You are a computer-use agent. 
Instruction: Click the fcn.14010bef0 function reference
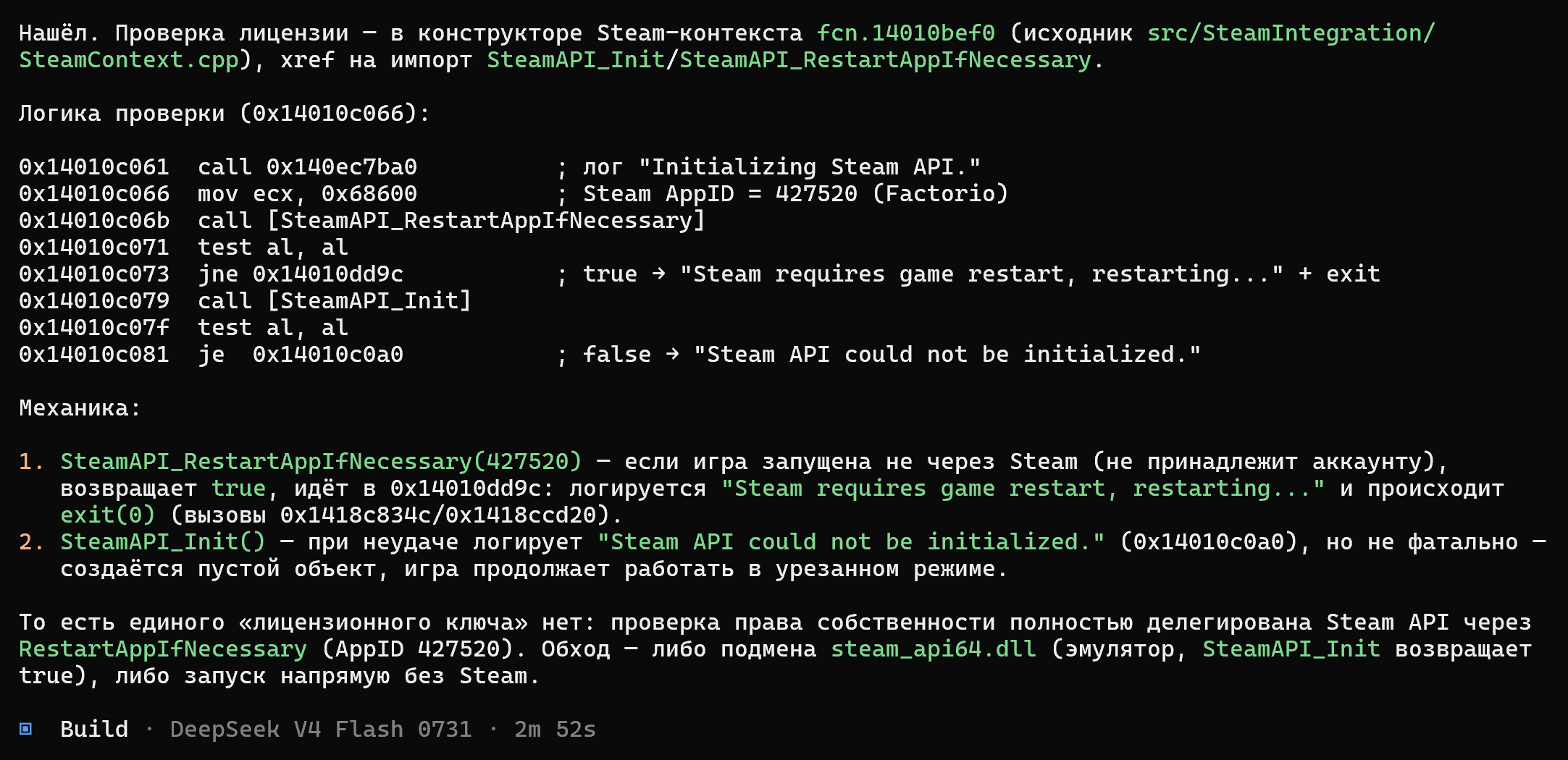click(906, 33)
